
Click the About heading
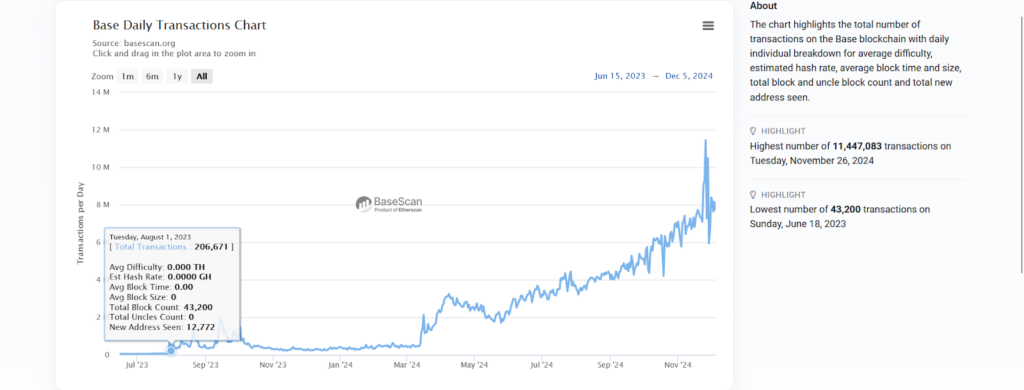tap(763, 6)
